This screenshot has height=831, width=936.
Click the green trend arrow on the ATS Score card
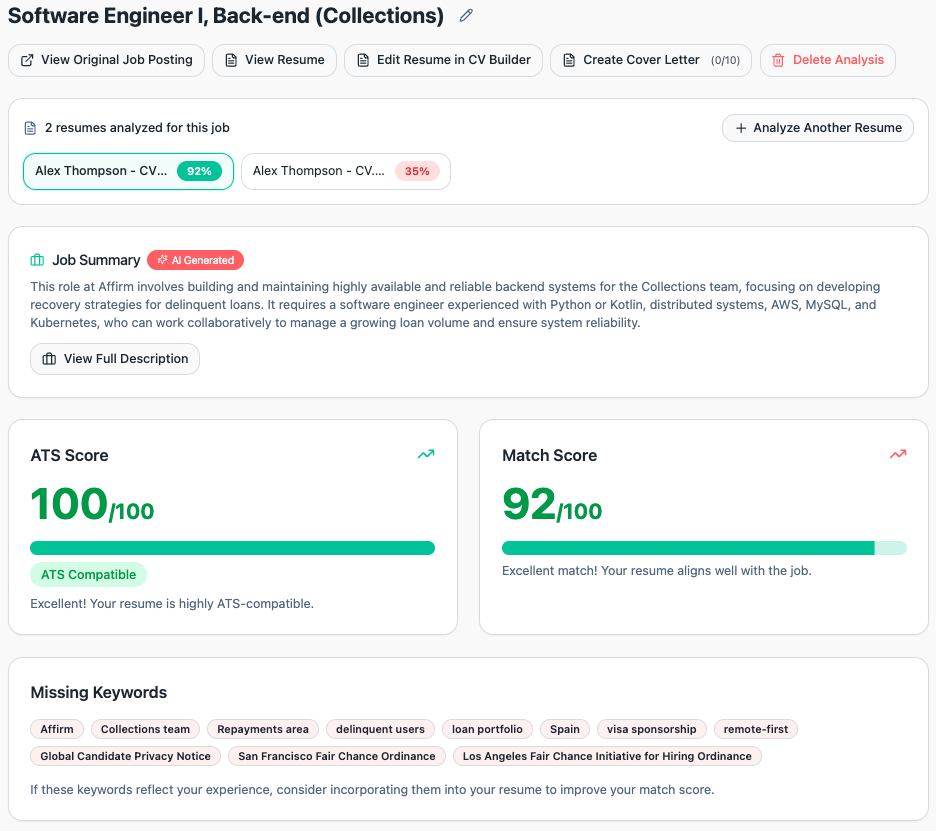tap(425, 454)
